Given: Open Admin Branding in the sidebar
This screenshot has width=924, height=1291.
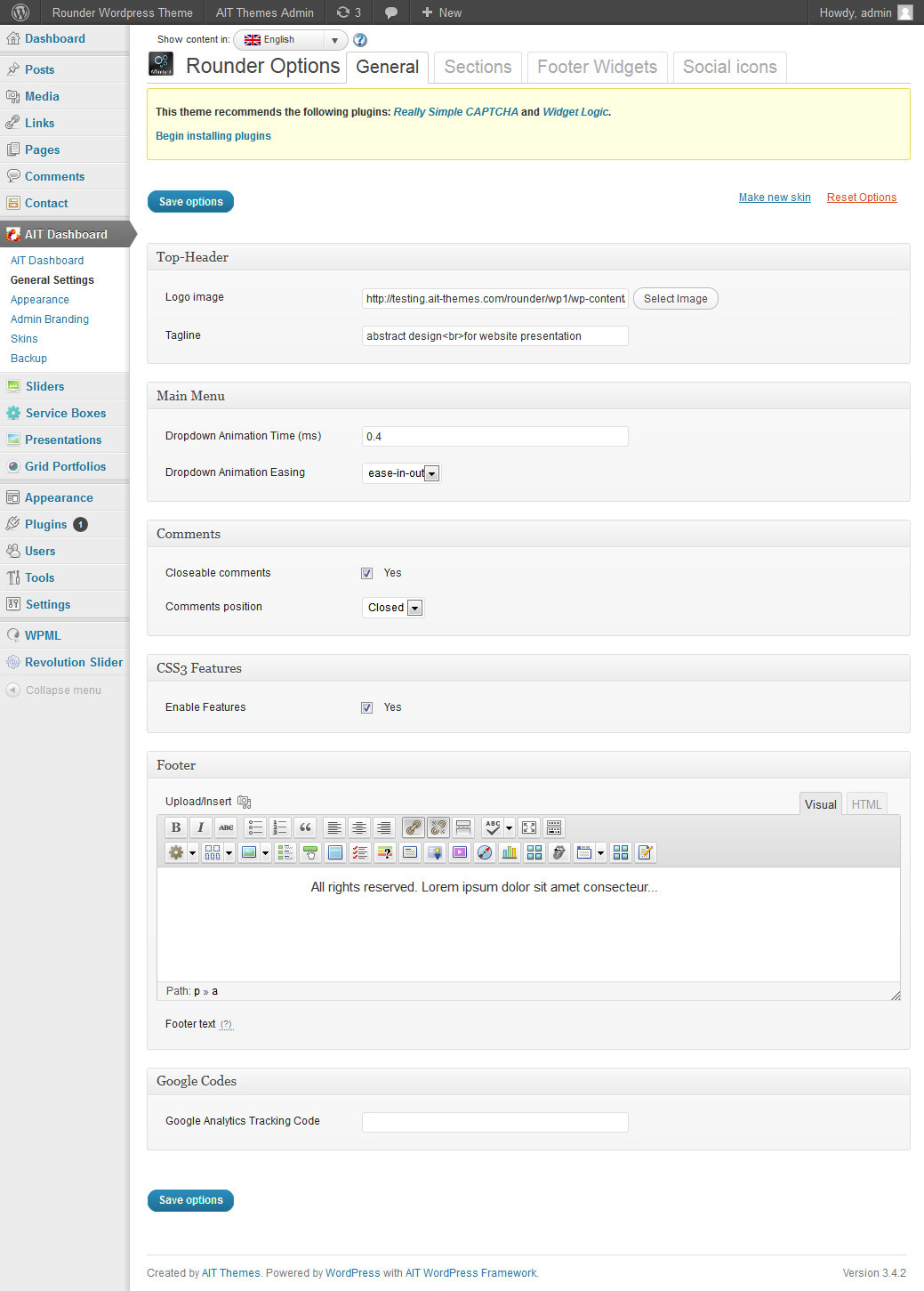Looking at the screenshot, I should pyautogui.click(x=50, y=319).
